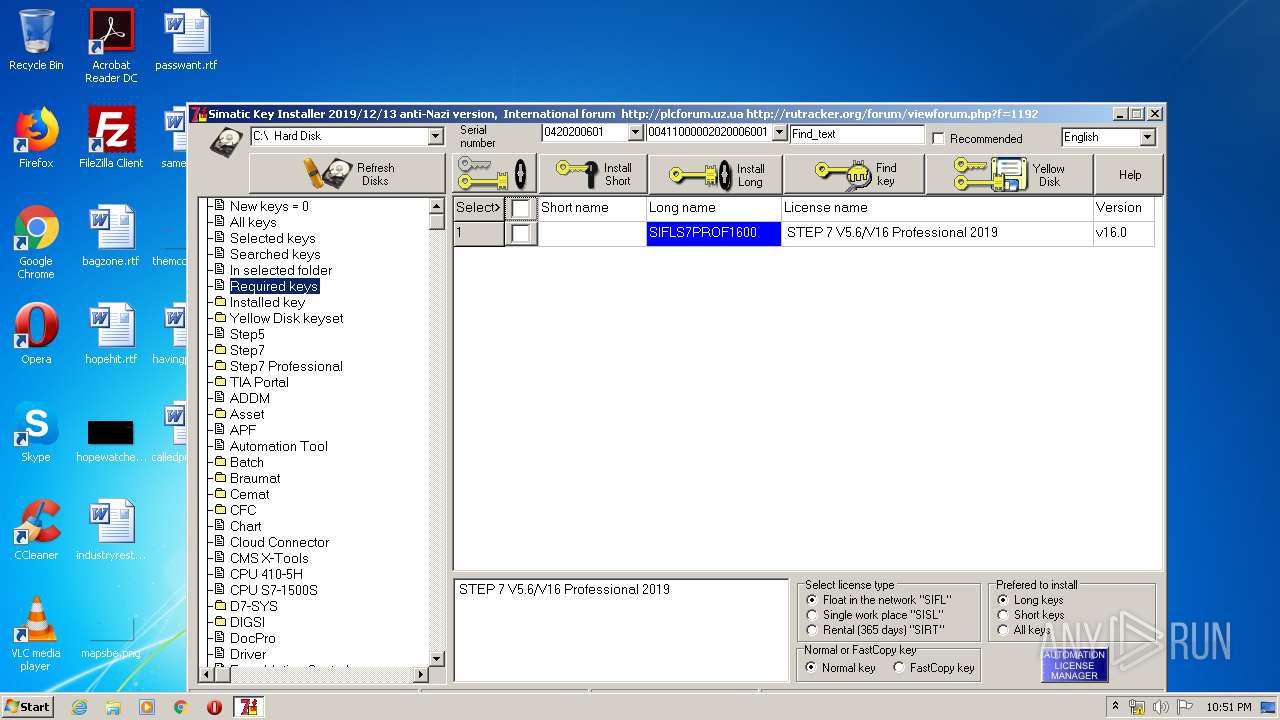The width and height of the screenshot is (1280, 720).
Task: Open the TIA Portal folder
Action: (x=259, y=382)
